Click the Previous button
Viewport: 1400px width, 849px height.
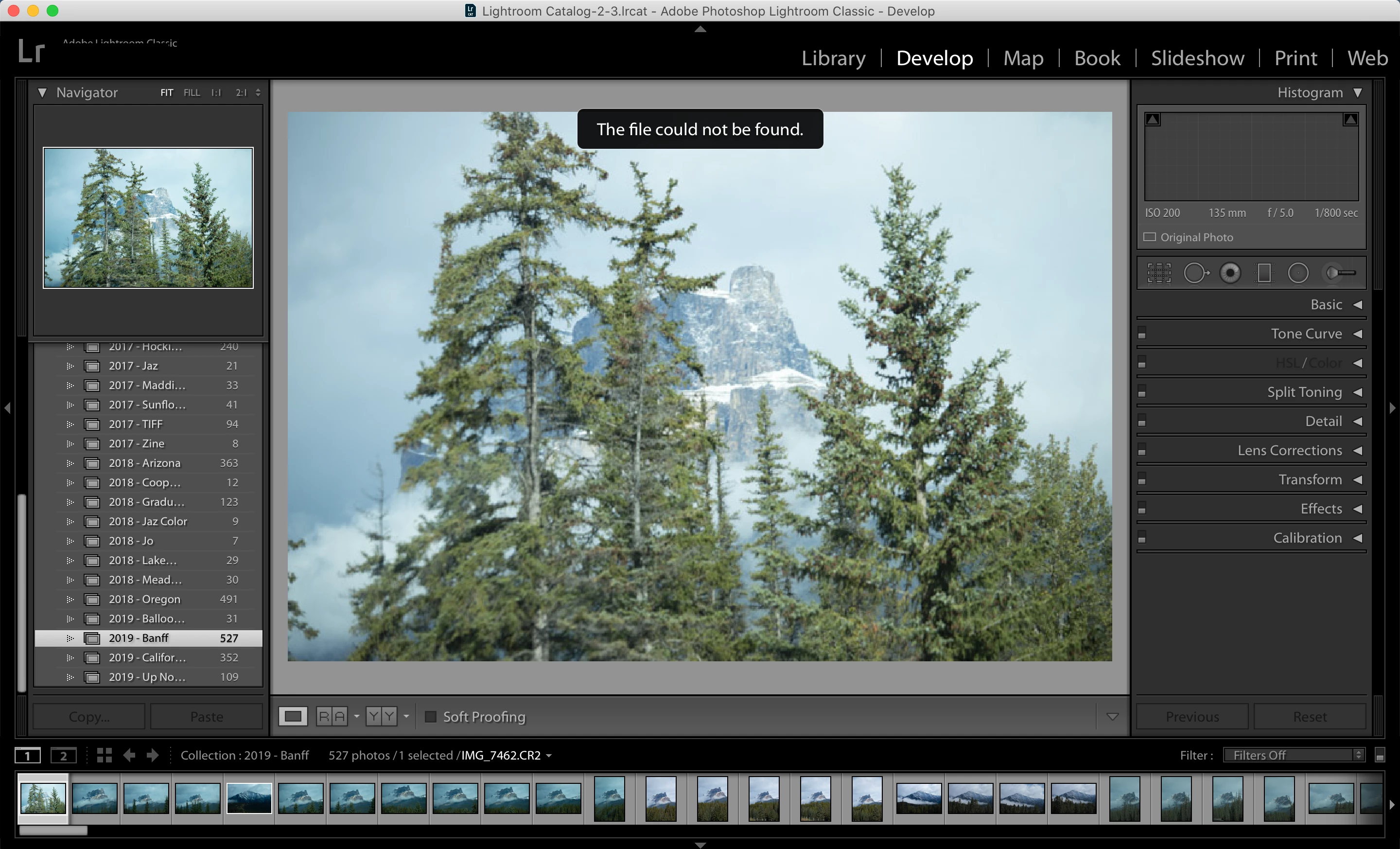click(x=1192, y=717)
